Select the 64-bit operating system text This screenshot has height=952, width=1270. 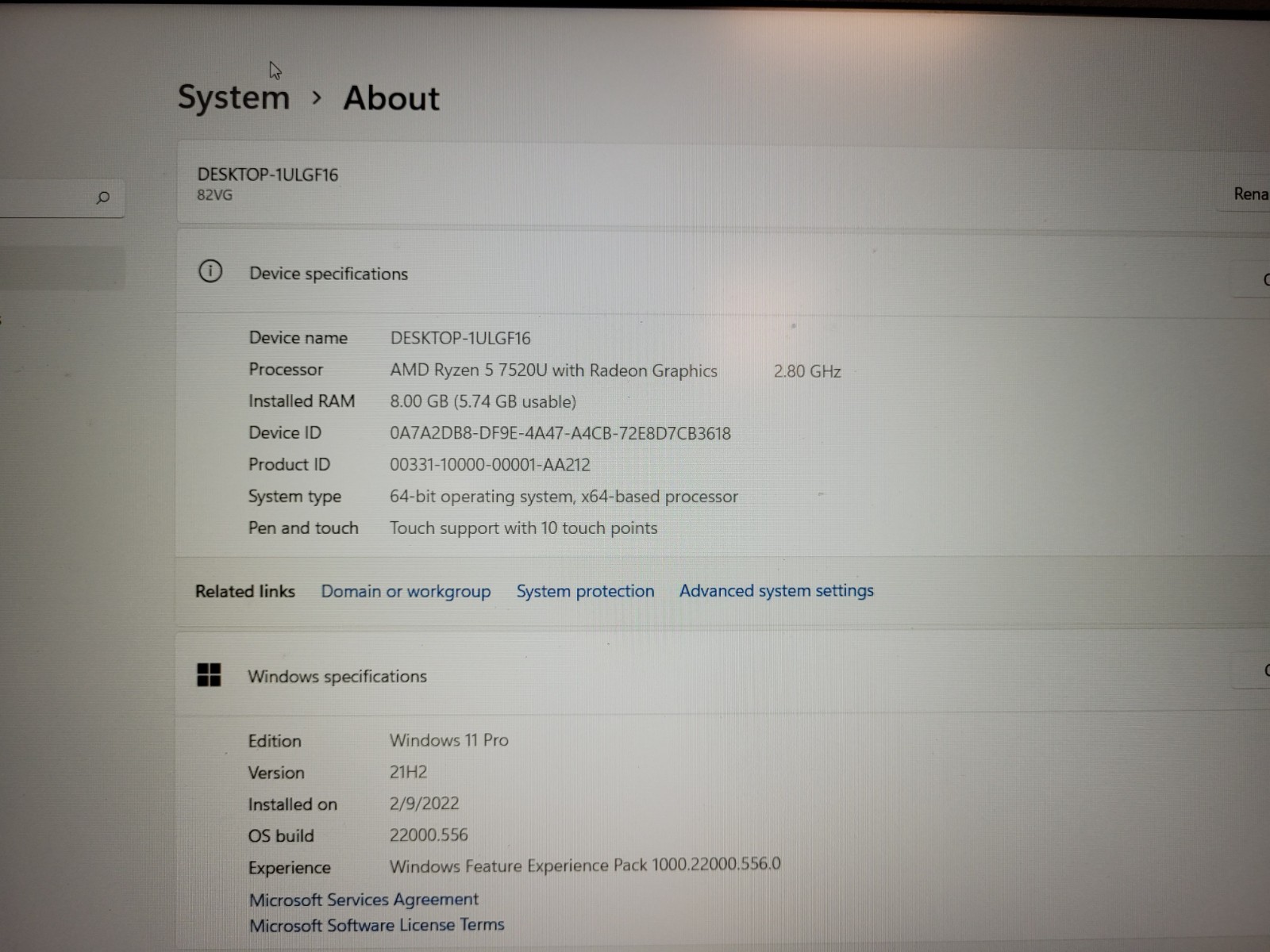pyautogui.click(x=564, y=497)
